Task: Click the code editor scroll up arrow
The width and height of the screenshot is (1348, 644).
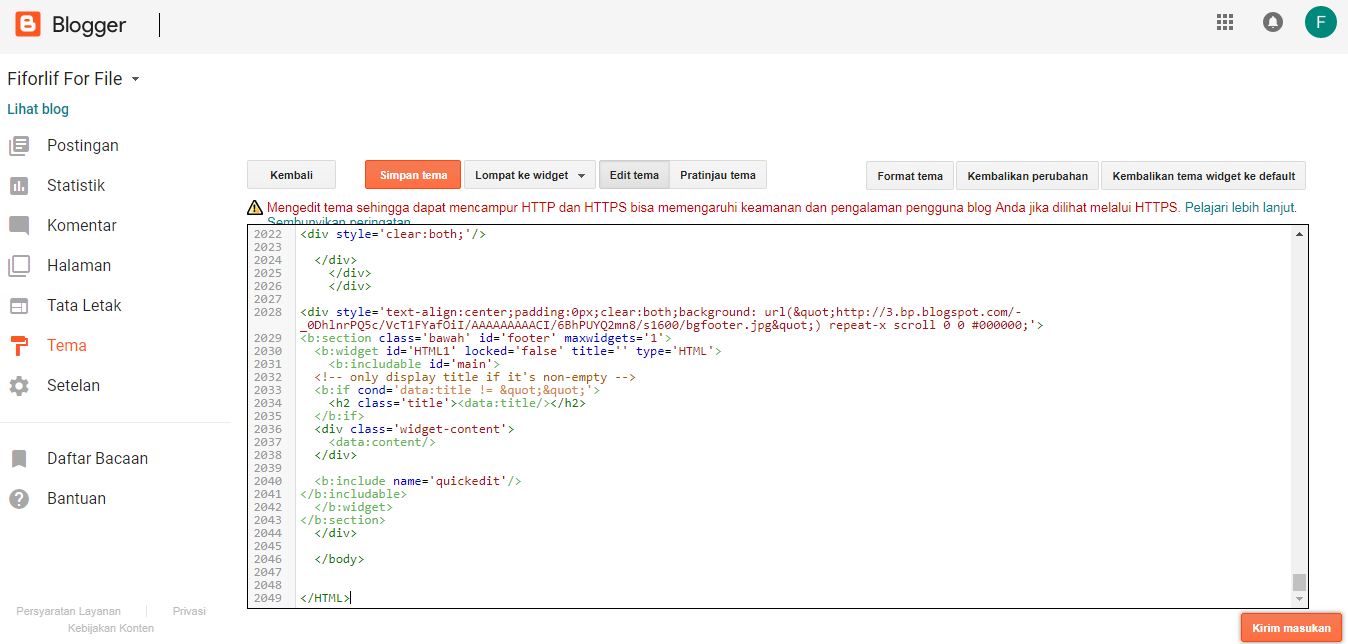Action: point(1299,234)
